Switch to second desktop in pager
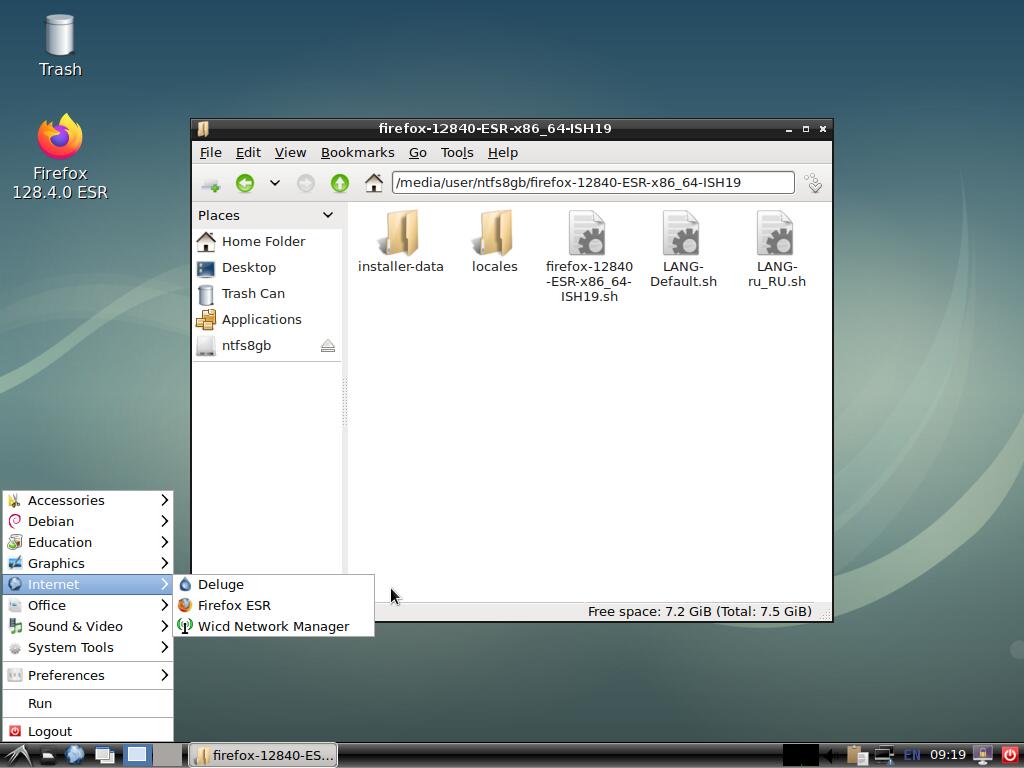This screenshot has width=1024, height=768. point(168,756)
